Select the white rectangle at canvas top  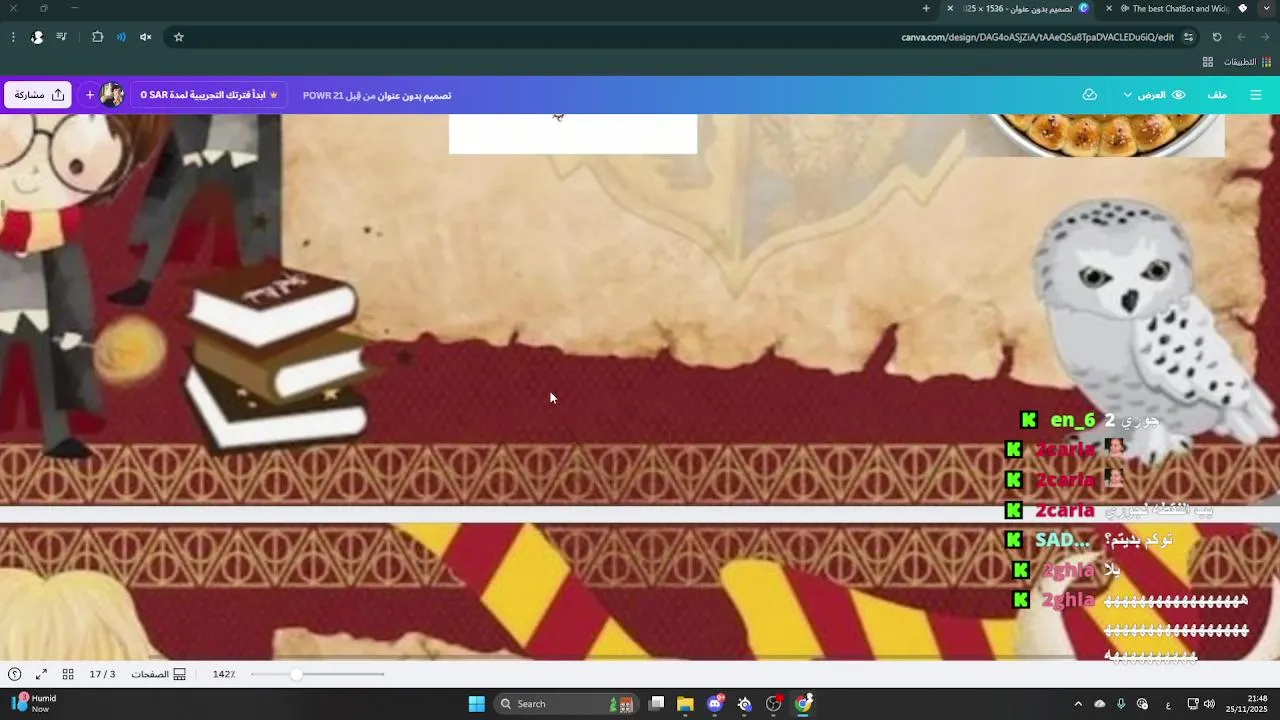pyautogui.click(x=573, y=134)
